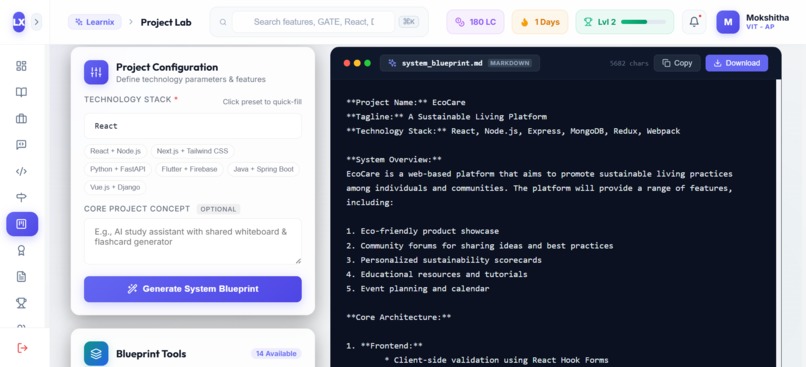Select the Vue.js + Django preset
Screen dimensions: 806x367
click(115, 187)
